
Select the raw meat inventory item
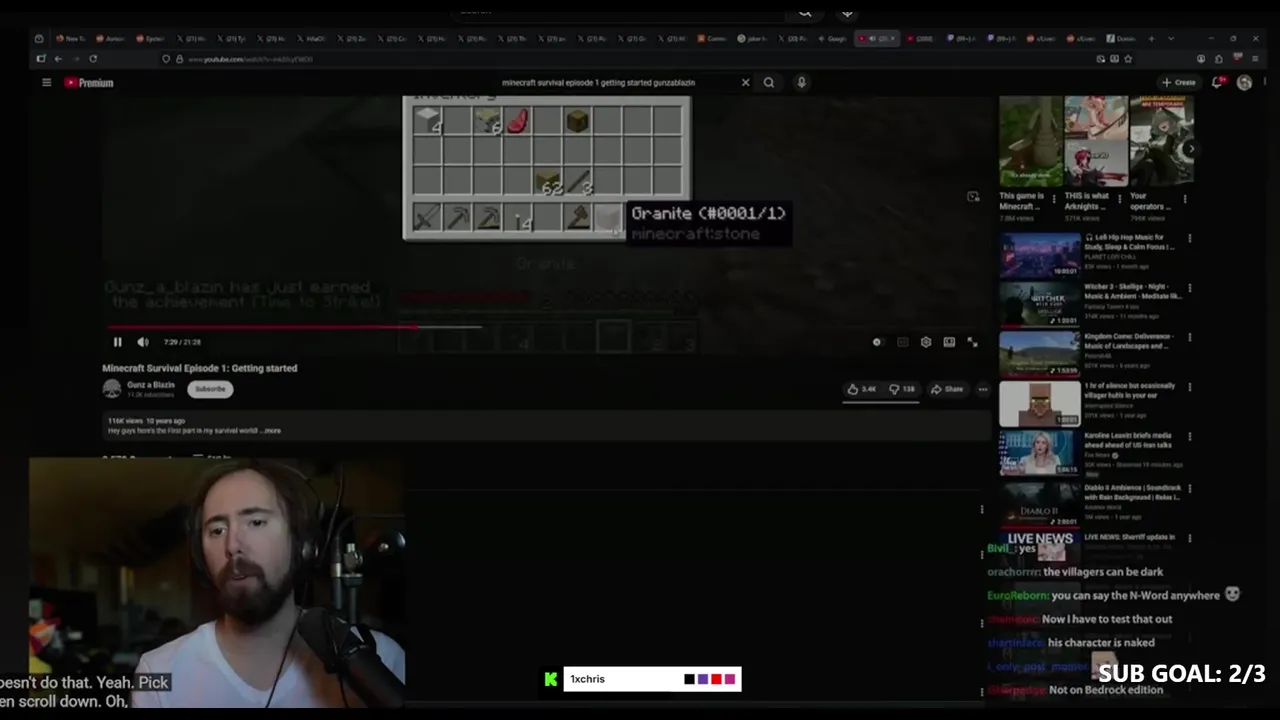(517, 122)
